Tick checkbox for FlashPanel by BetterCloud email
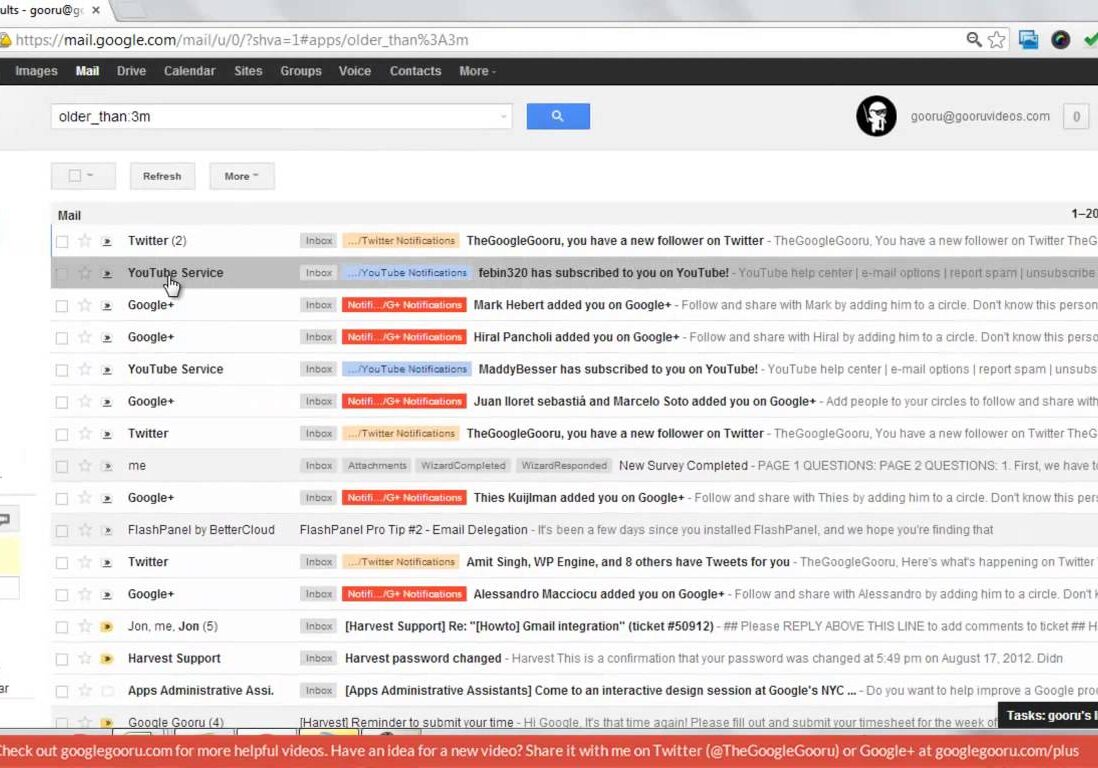Screen dimensions: 1098x768 62,531
